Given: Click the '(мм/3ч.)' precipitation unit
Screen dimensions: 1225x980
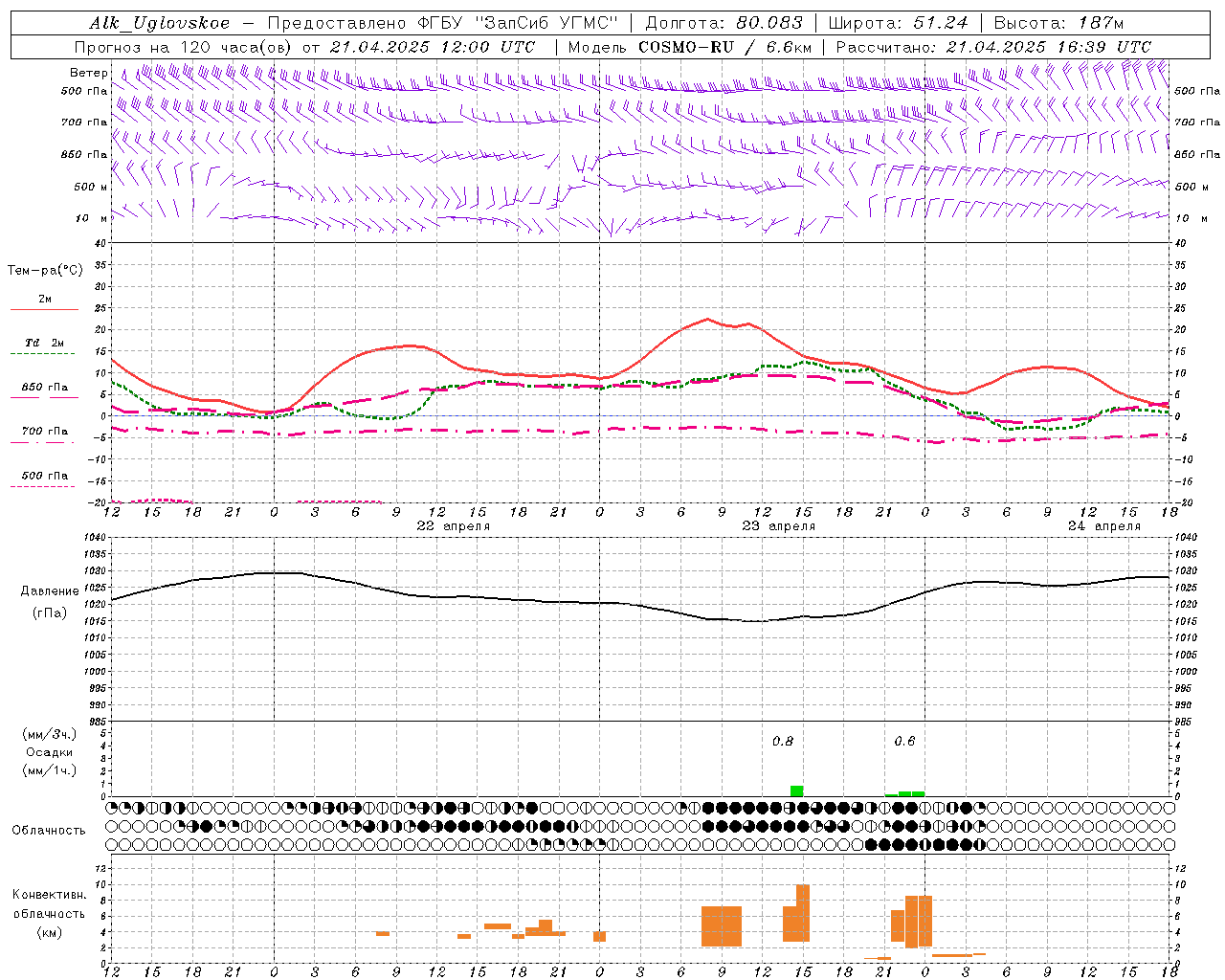Looking at the screenshot, I should point(50,734).
